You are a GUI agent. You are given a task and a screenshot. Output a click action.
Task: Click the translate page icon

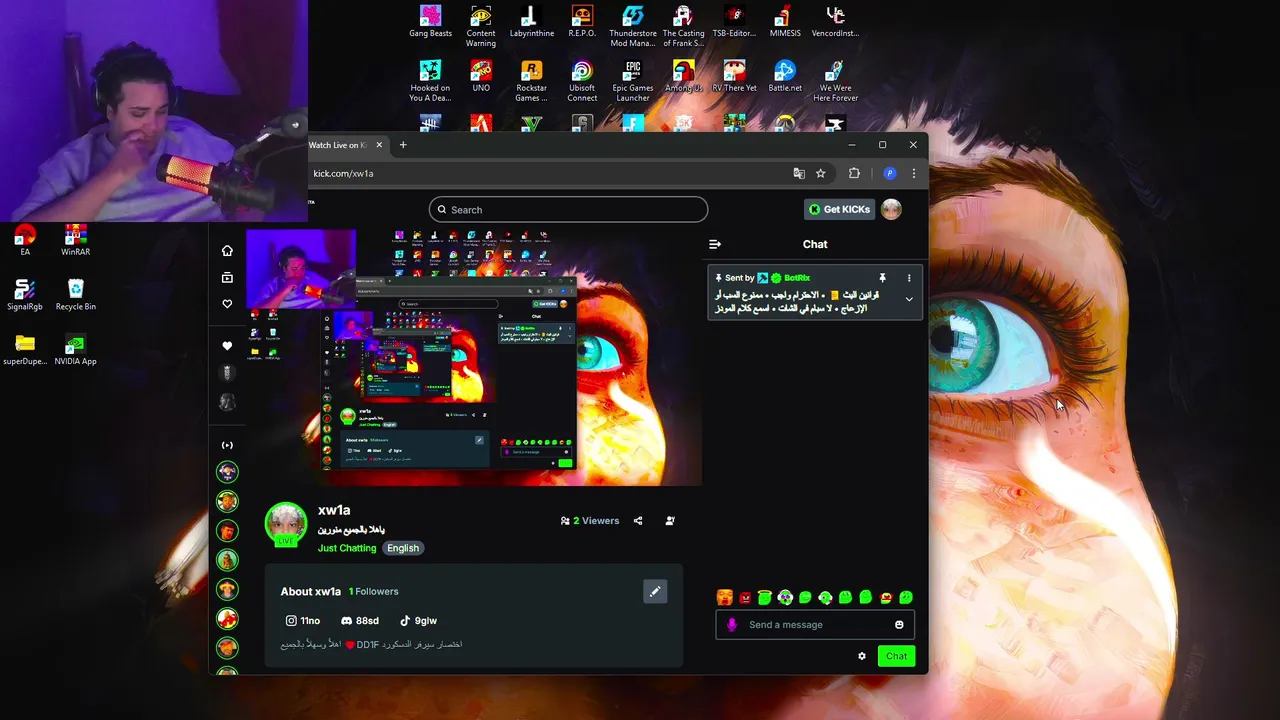coord(798,173)
